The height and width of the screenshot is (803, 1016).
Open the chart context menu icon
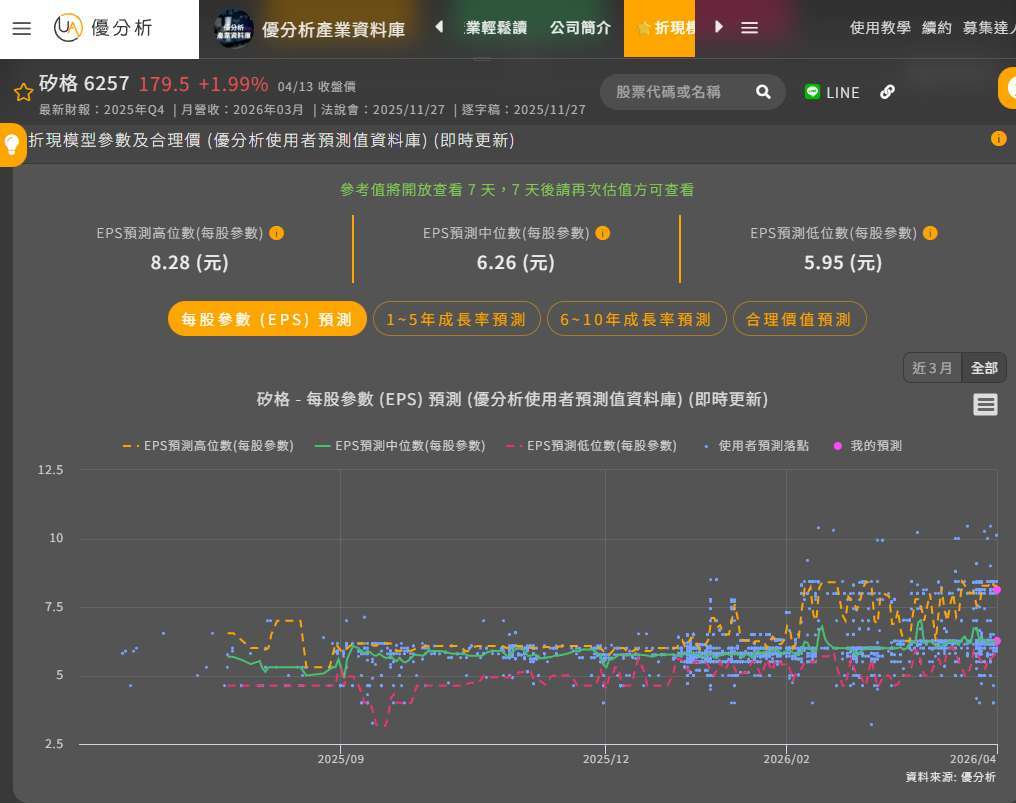tap(985, 404)
